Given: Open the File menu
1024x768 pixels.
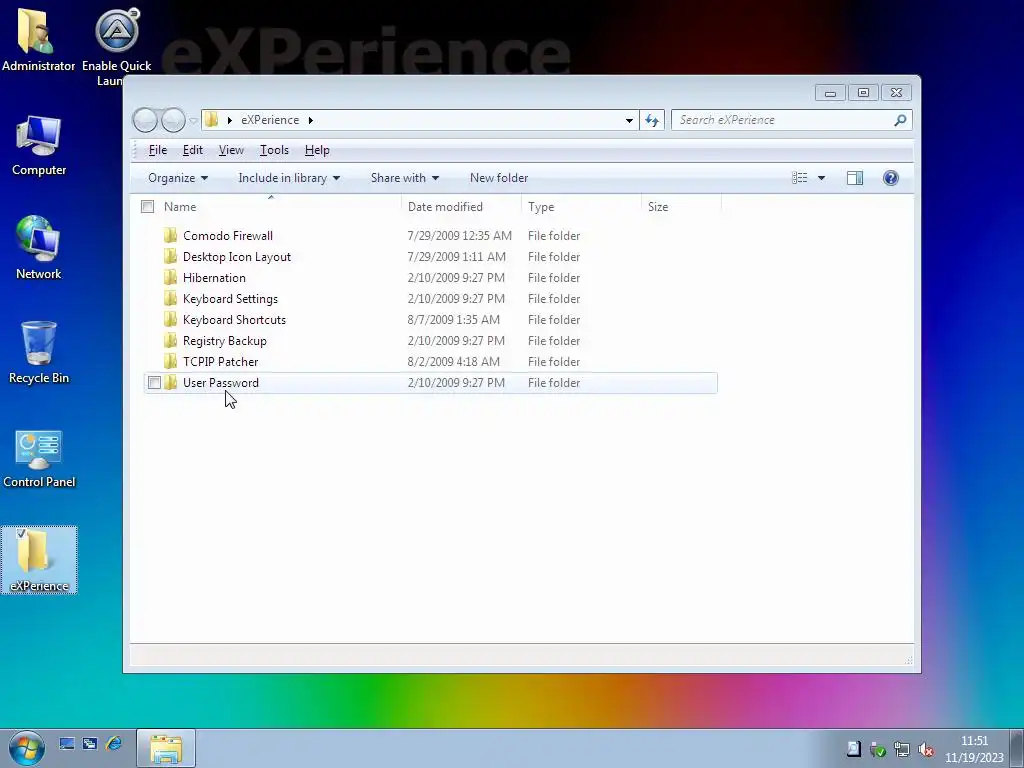Looking at the screenshot, I should [x=157, y=150].
